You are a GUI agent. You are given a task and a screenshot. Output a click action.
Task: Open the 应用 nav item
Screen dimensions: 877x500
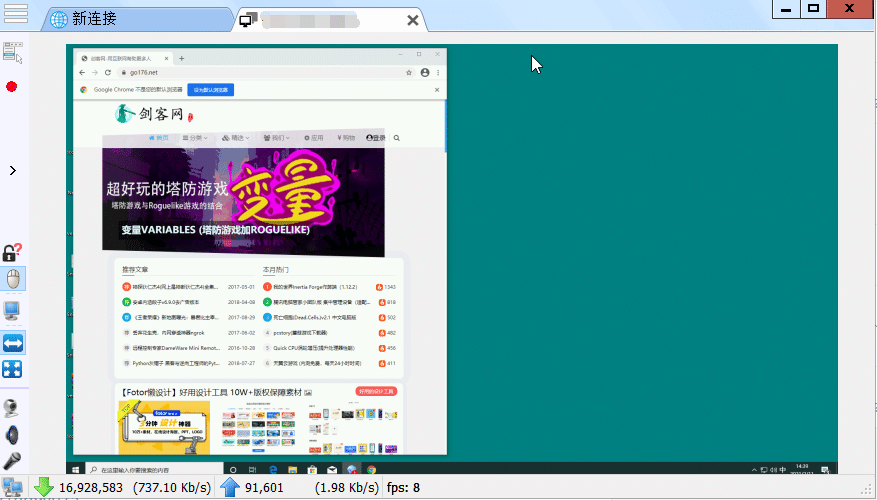pyautogui.click(x=314, y=138)
